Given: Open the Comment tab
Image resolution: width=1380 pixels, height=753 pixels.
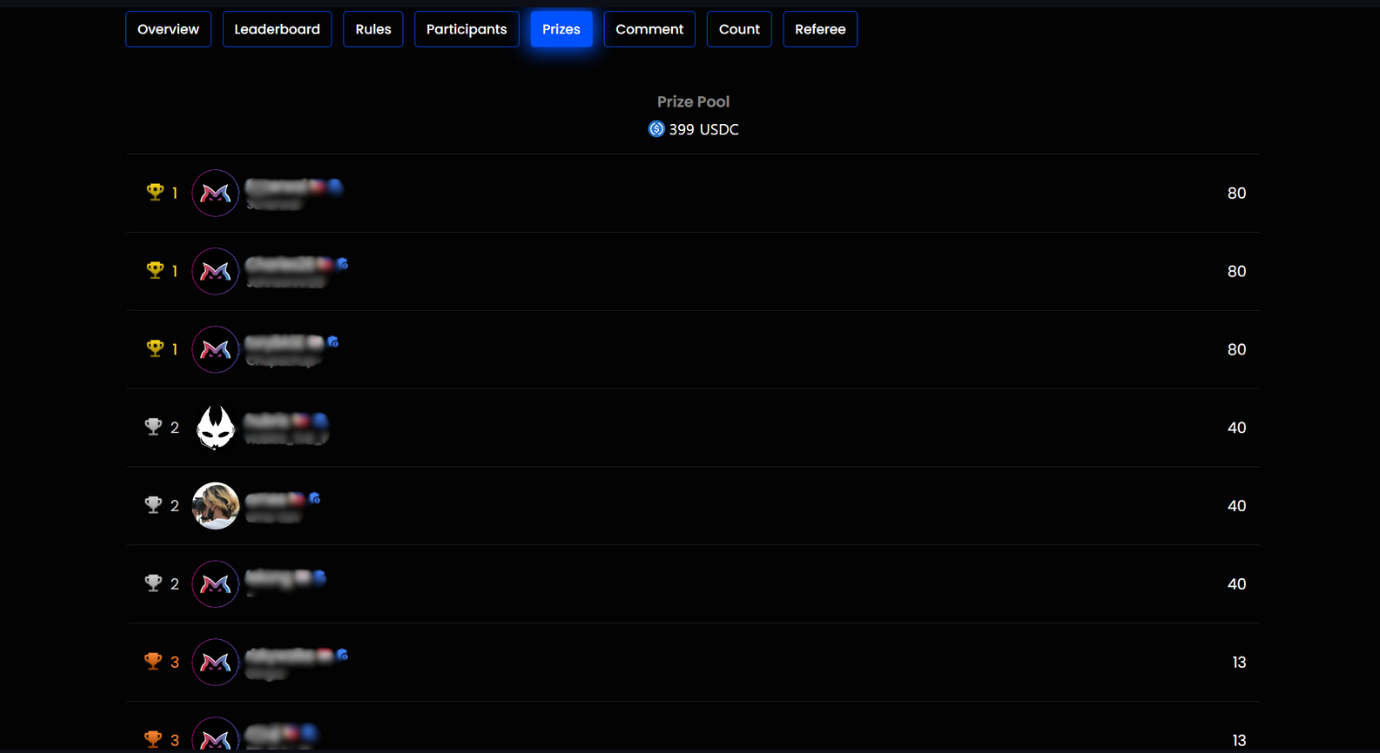Looking at the screenshot, I should [x=649, y=29].
